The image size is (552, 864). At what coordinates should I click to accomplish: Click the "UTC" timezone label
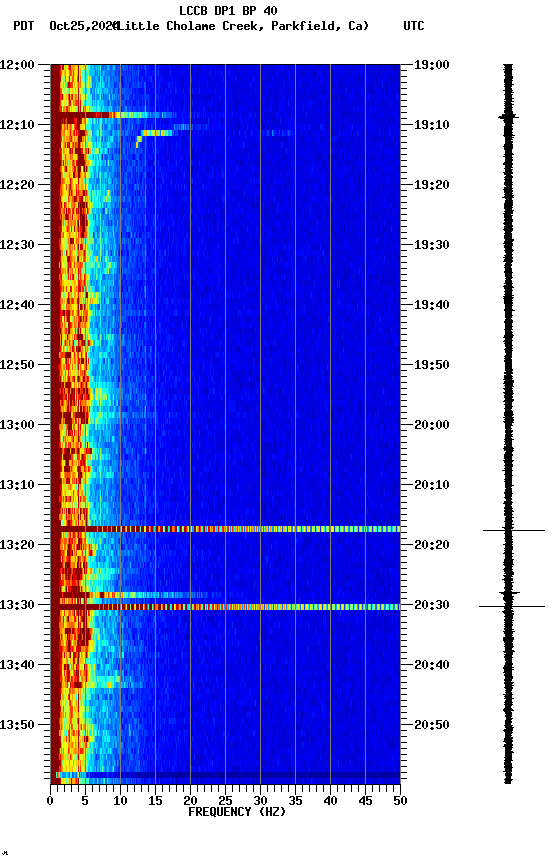414,26
